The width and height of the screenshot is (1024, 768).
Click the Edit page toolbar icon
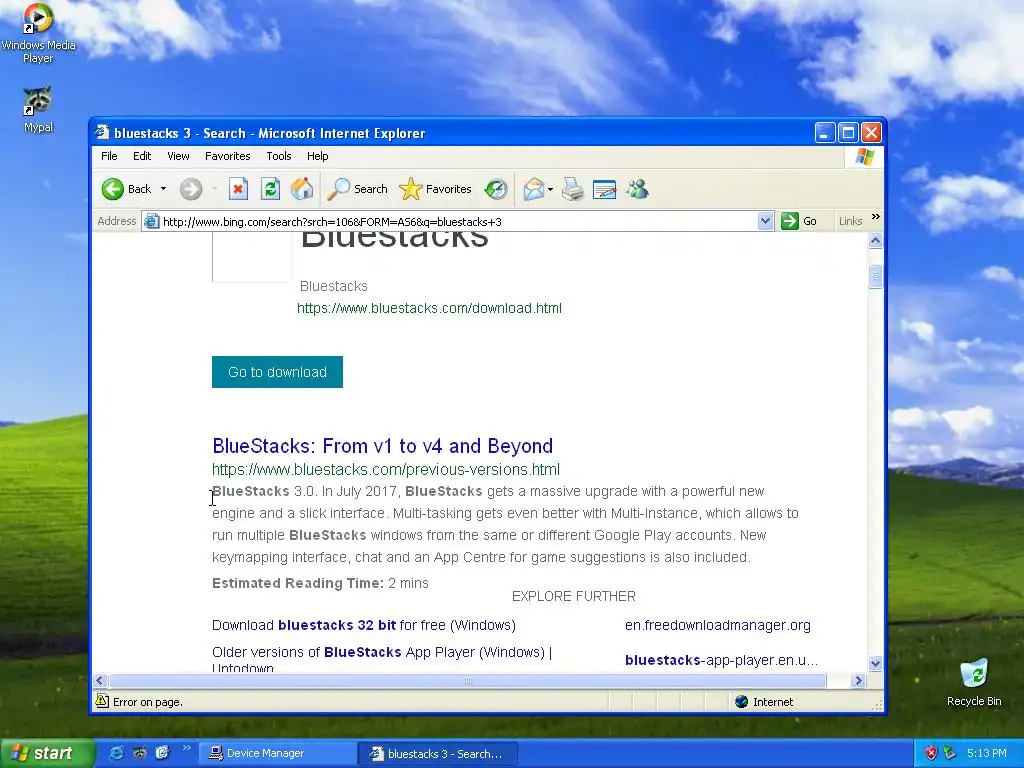[604, 189]
